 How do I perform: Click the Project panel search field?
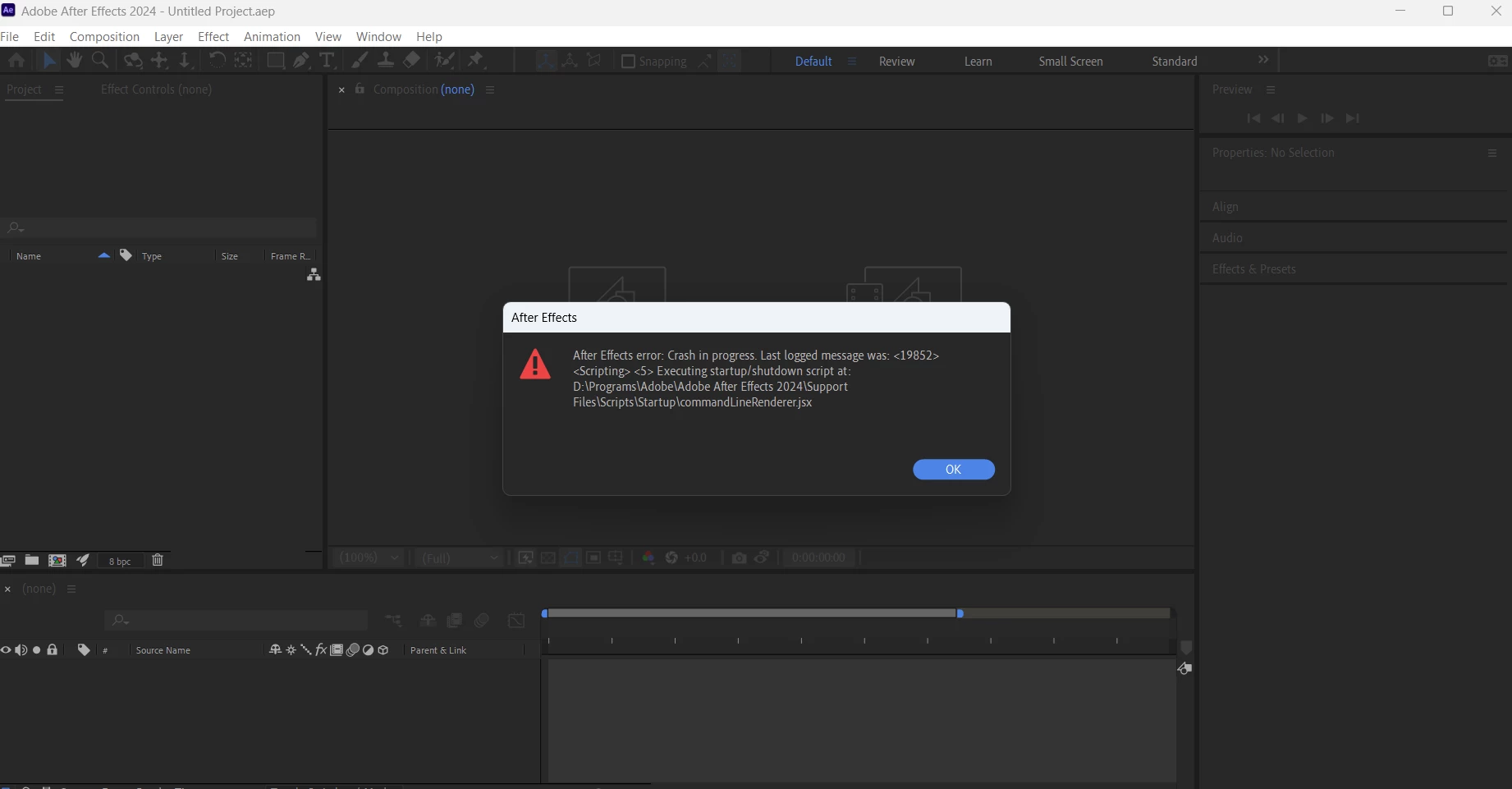pyautogui.click(x=160, y=227)
